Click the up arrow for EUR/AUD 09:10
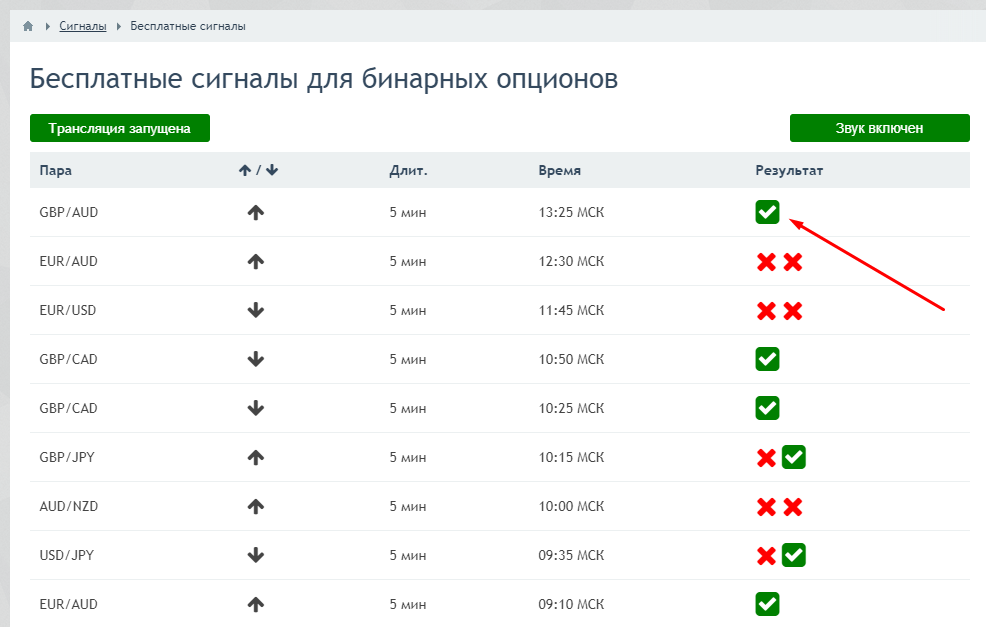 [255, 604]
